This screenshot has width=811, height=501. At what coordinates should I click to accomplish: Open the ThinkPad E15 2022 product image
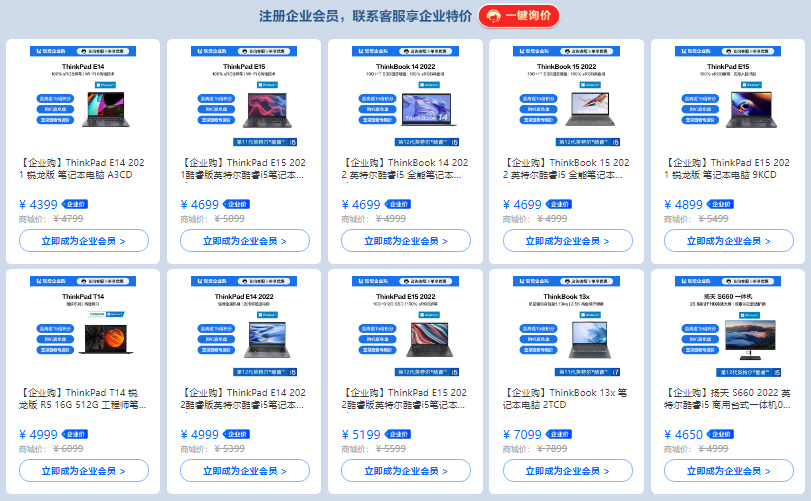406,326
